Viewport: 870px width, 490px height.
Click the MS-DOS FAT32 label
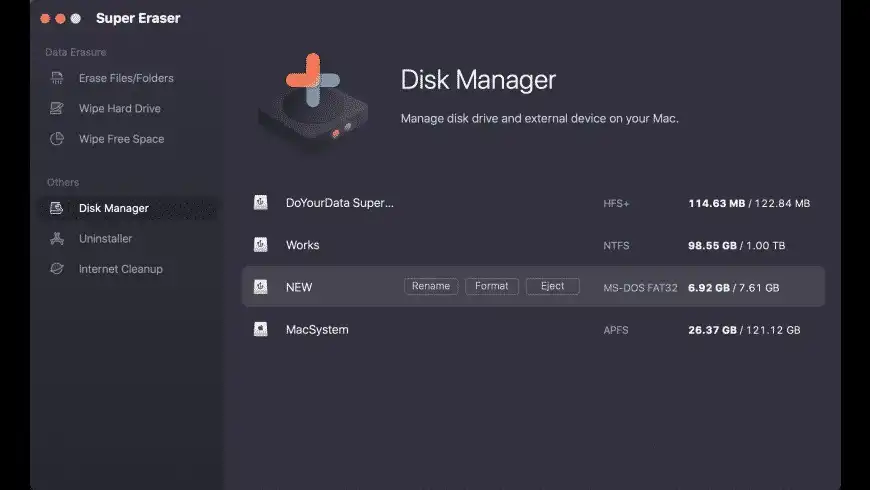[640, 288]
